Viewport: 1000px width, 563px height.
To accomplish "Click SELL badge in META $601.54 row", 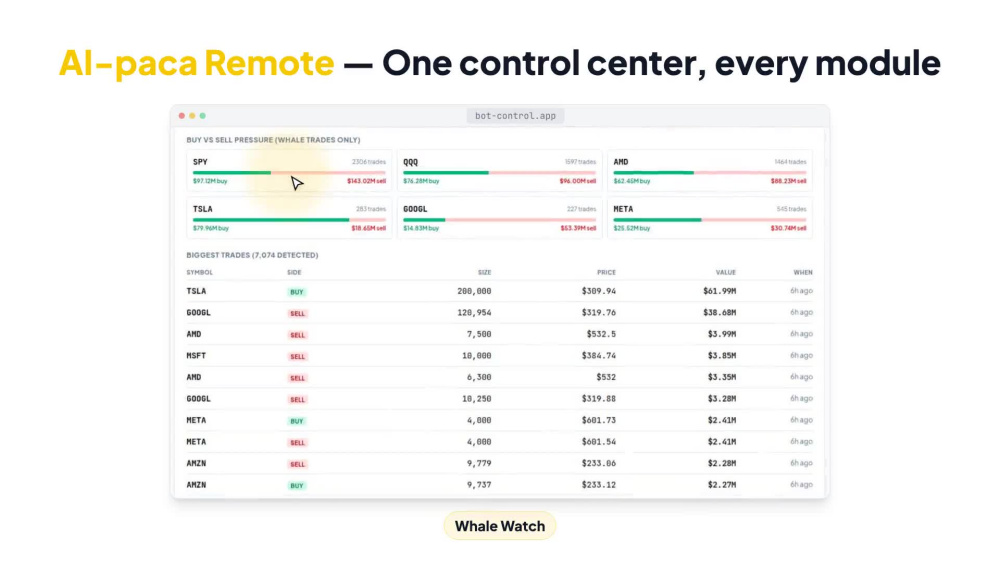I will click(297, 442).
